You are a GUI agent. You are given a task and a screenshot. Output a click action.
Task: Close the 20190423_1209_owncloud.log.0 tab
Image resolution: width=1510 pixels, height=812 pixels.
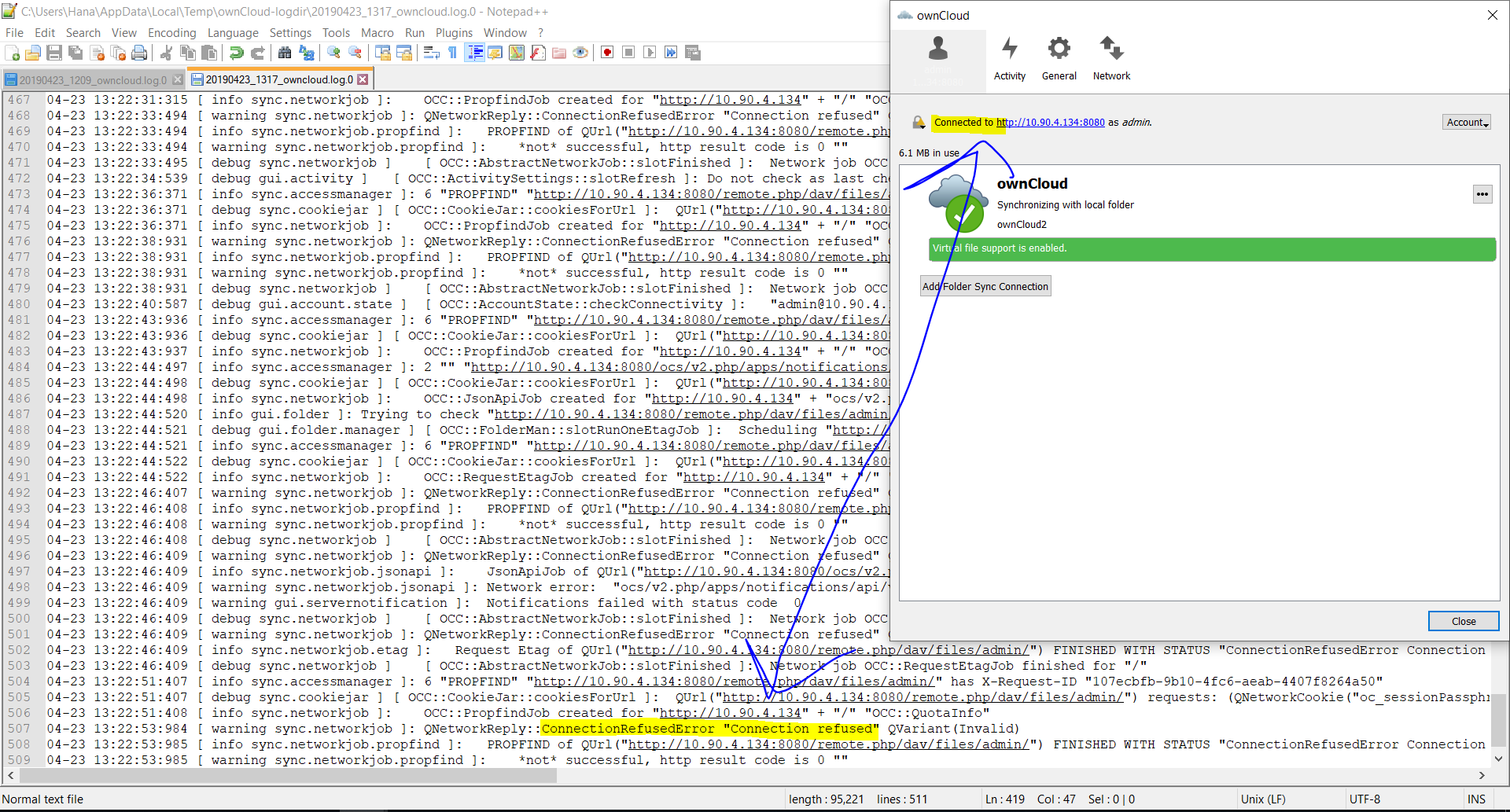pos(178,80)
